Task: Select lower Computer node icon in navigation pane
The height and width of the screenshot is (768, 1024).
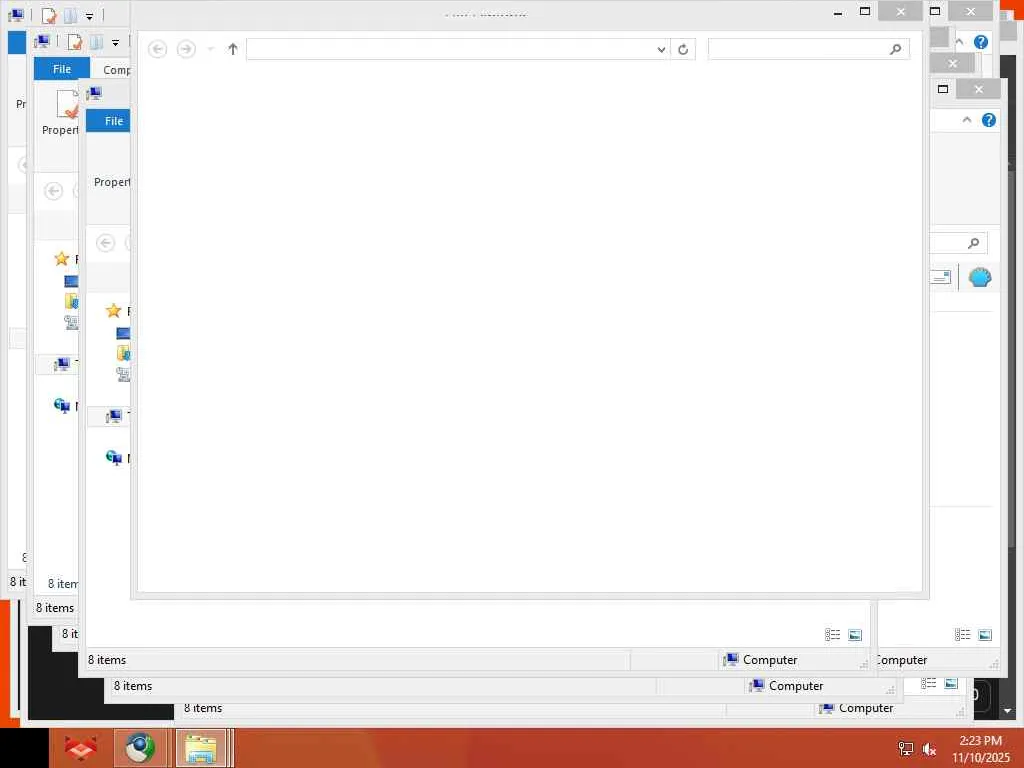Action: [114, 416]
